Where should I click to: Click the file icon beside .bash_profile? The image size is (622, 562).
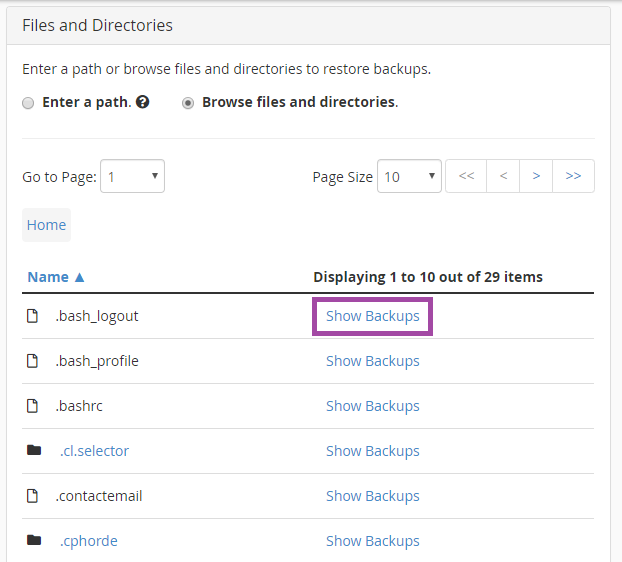33,361
